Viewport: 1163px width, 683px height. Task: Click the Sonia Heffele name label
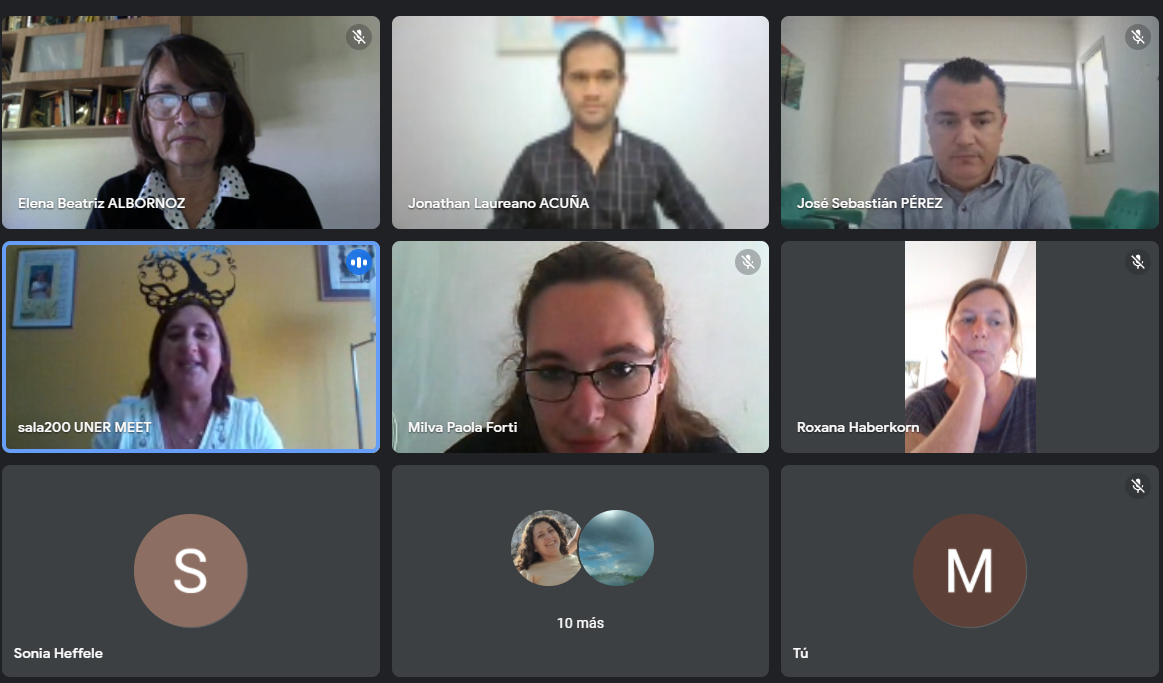58,653
